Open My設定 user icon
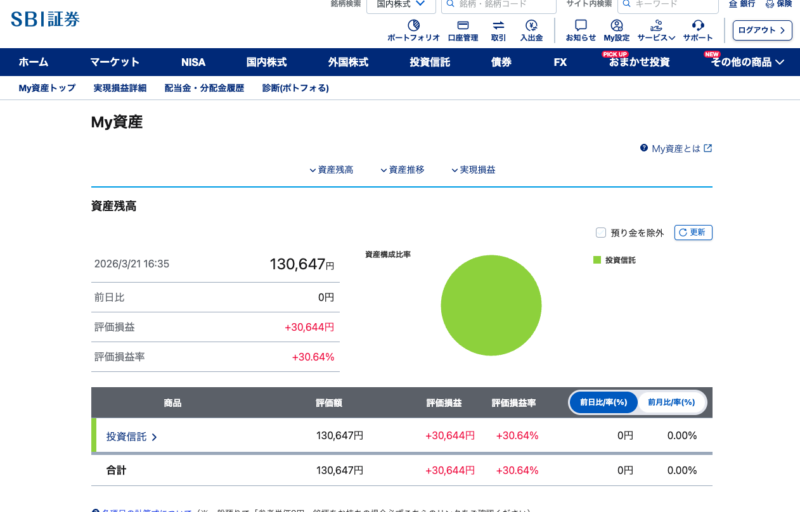The image size is (800, 512). click(x=616, y=25)
